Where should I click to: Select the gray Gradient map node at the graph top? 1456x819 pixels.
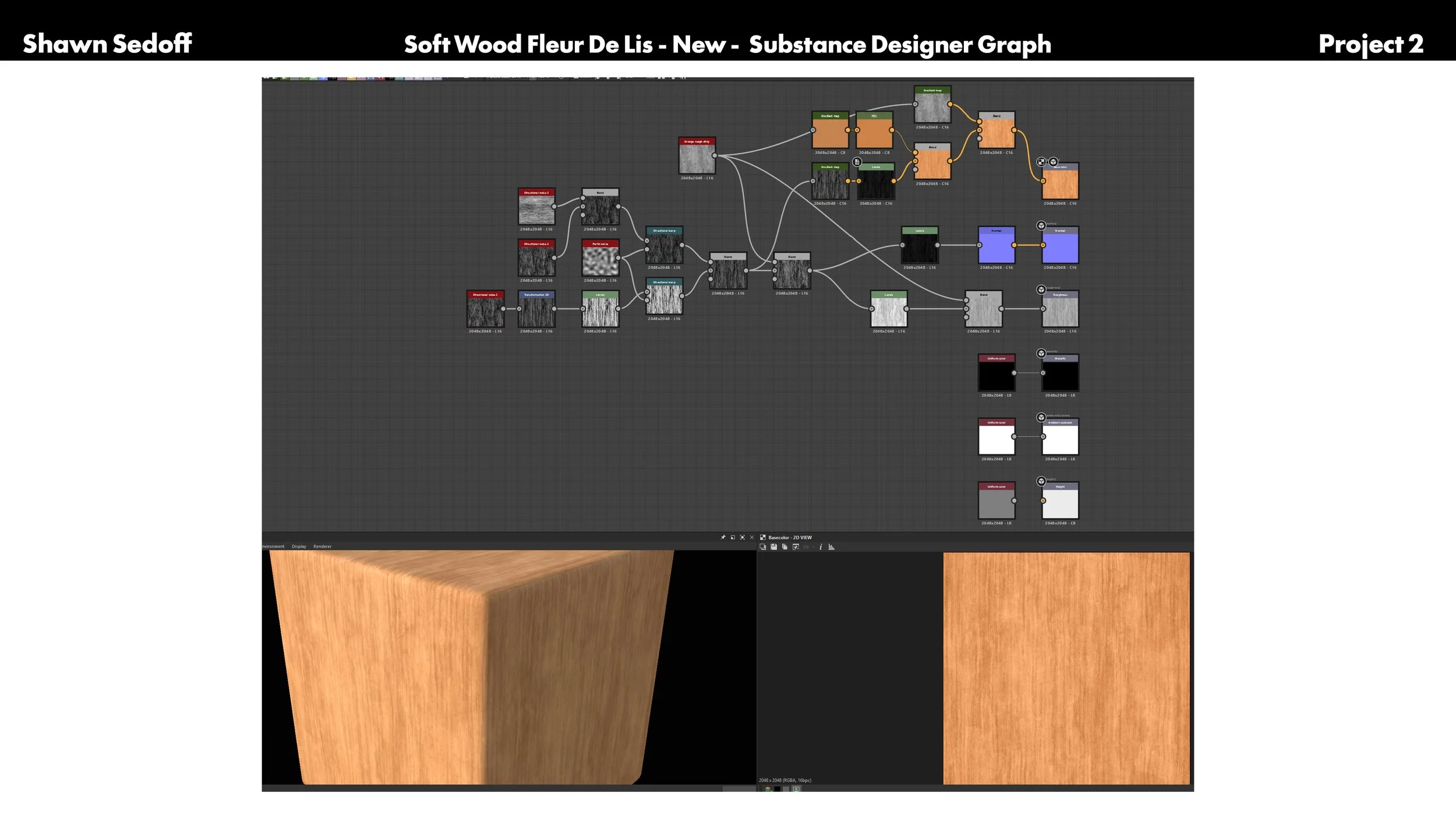tap(932, 104)
